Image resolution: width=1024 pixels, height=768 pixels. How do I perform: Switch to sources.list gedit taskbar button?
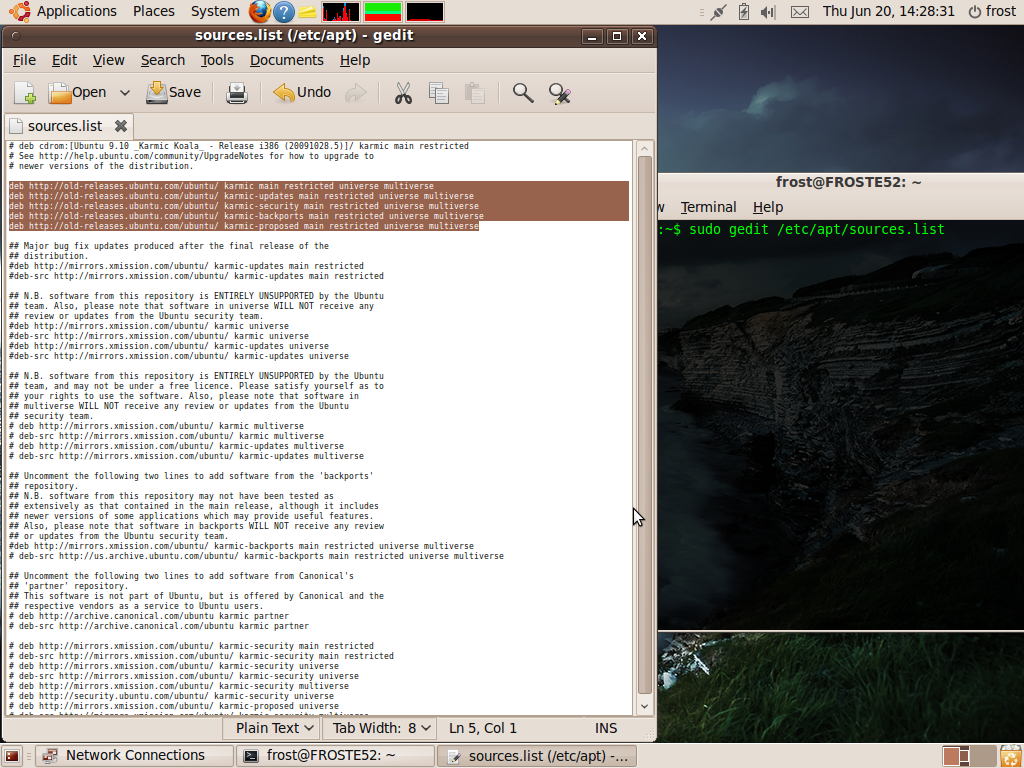coord(536,756)
